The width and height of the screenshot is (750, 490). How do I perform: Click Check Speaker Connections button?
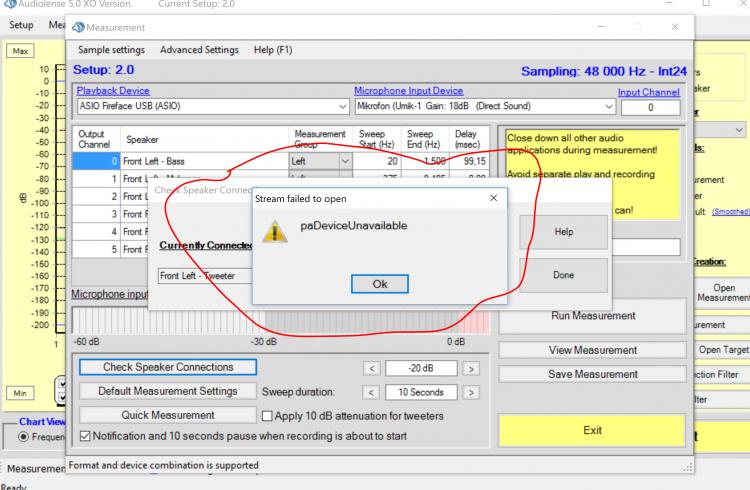point(168,367)
